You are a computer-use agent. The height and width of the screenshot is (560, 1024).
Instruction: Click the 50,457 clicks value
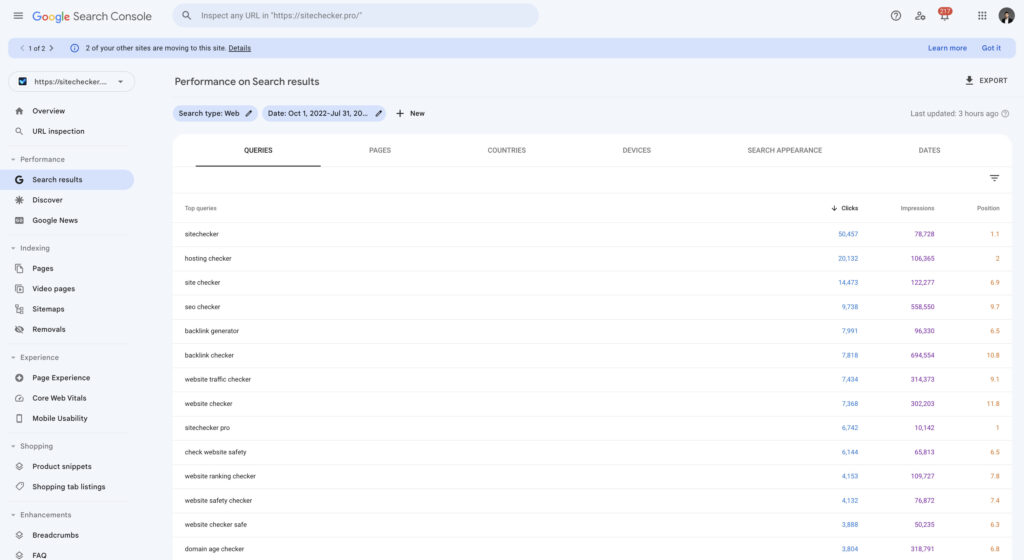(848, 234)
